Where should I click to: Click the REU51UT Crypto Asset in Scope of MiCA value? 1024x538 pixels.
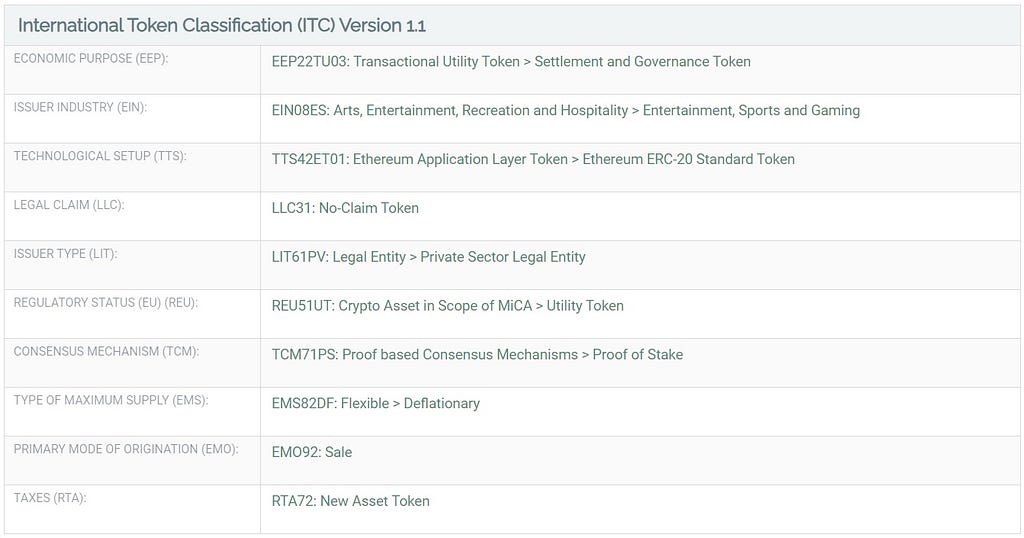click(447, 306)
